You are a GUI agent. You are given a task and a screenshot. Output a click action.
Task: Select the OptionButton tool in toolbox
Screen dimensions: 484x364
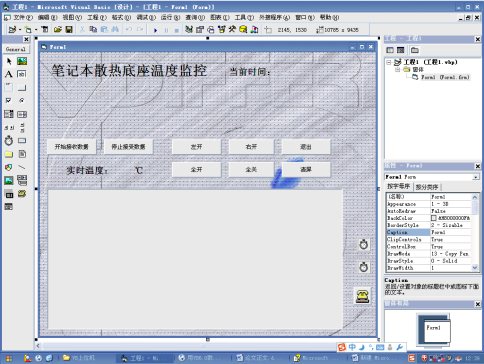point(22,100)
